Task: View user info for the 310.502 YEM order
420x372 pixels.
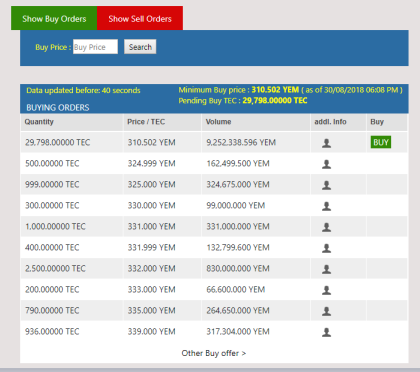Action: click(326, 143)
